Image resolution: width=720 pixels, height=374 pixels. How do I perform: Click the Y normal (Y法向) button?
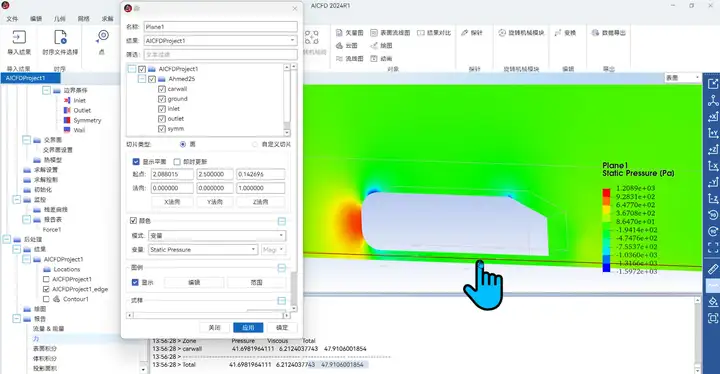(x=214, y=202)
